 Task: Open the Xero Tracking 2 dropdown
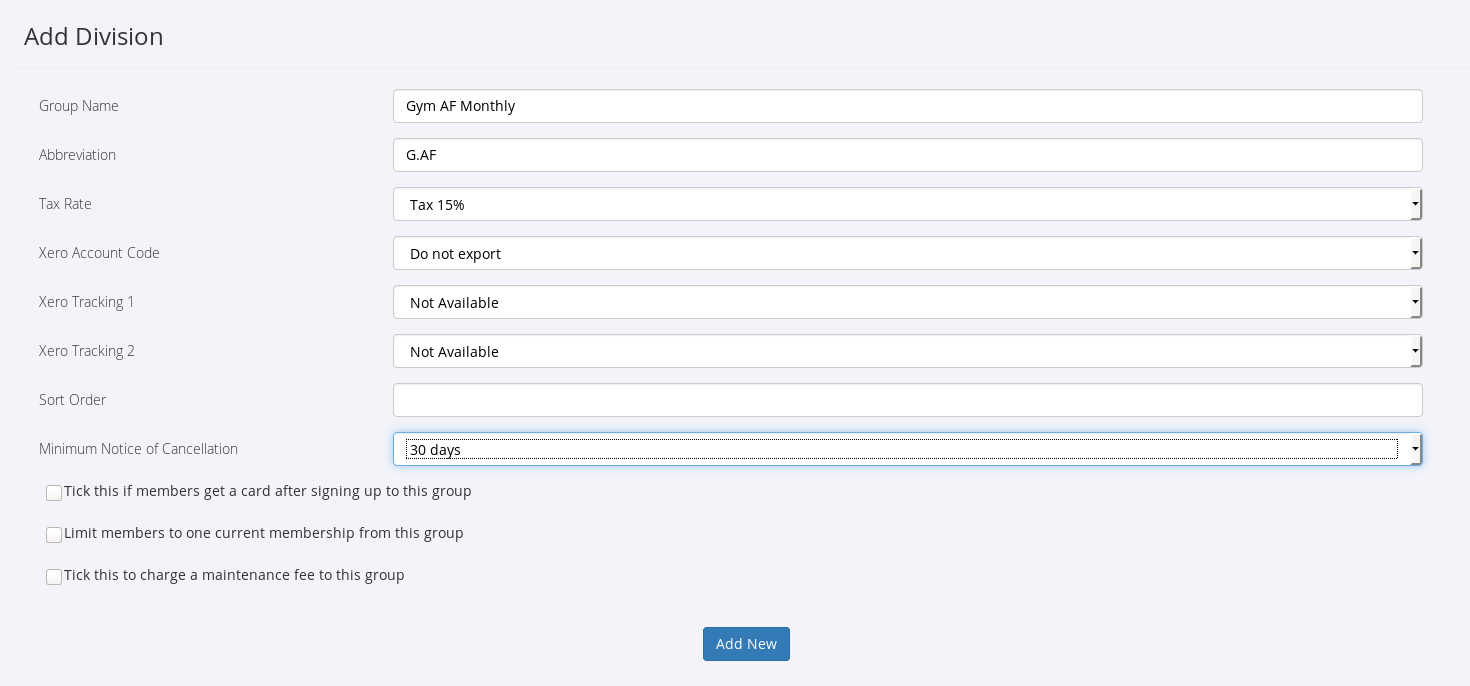click(907, 351)
